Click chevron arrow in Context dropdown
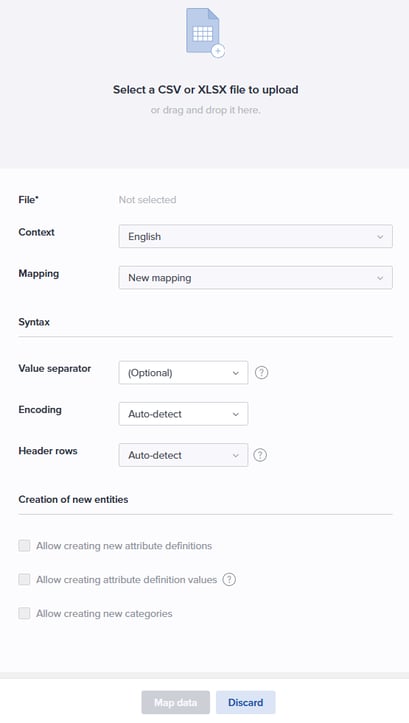Viewport: 409px width, 723px height. (x=380, y=237)
